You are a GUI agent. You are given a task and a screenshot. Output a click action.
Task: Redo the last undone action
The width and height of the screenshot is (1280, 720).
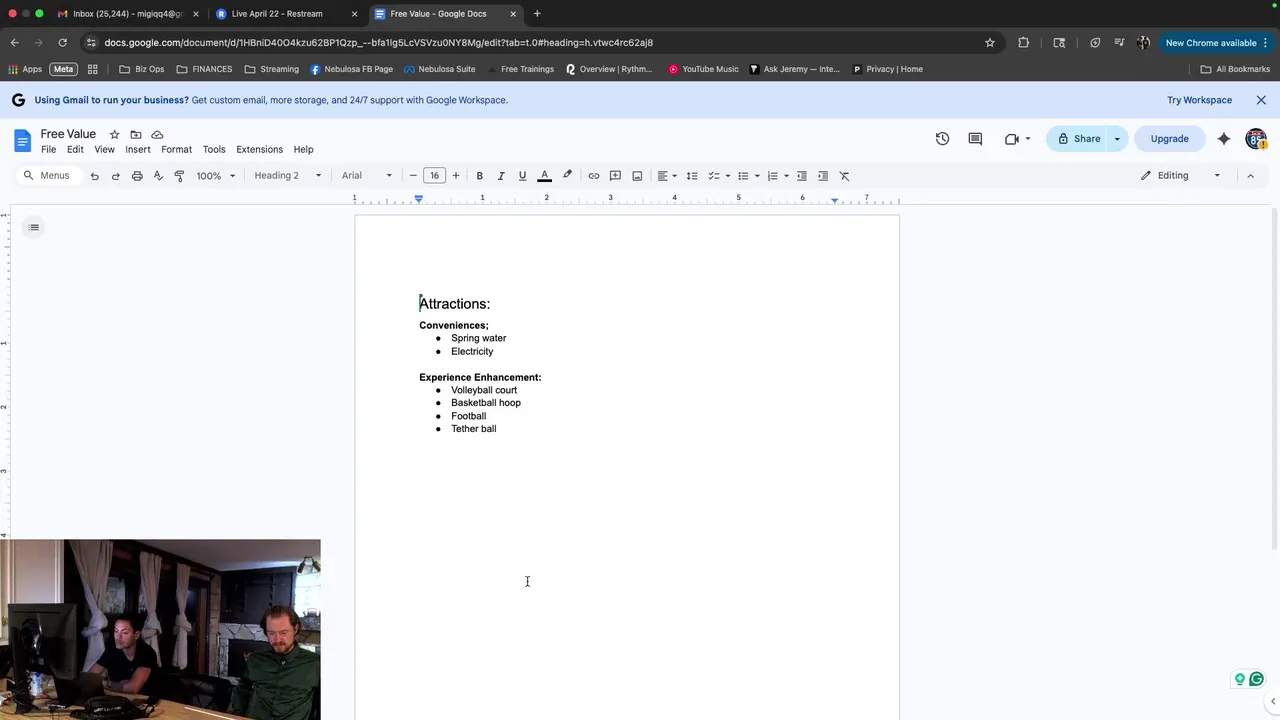pyautogui.click(x=115, y=176)
